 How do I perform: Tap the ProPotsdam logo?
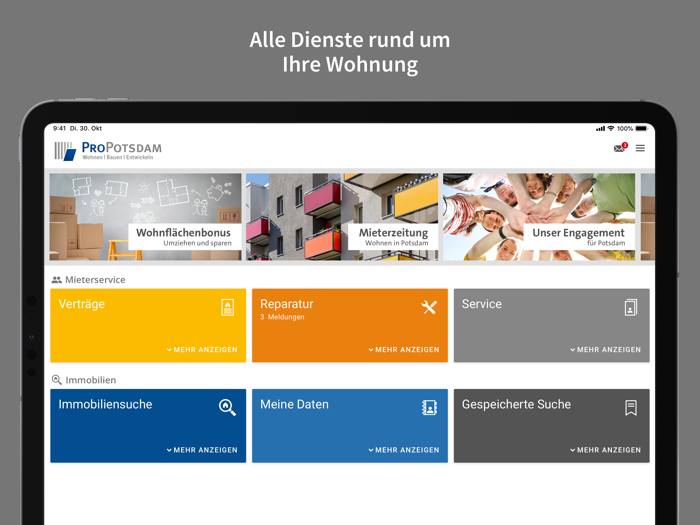pyautogui.click(x=108, y=151)
